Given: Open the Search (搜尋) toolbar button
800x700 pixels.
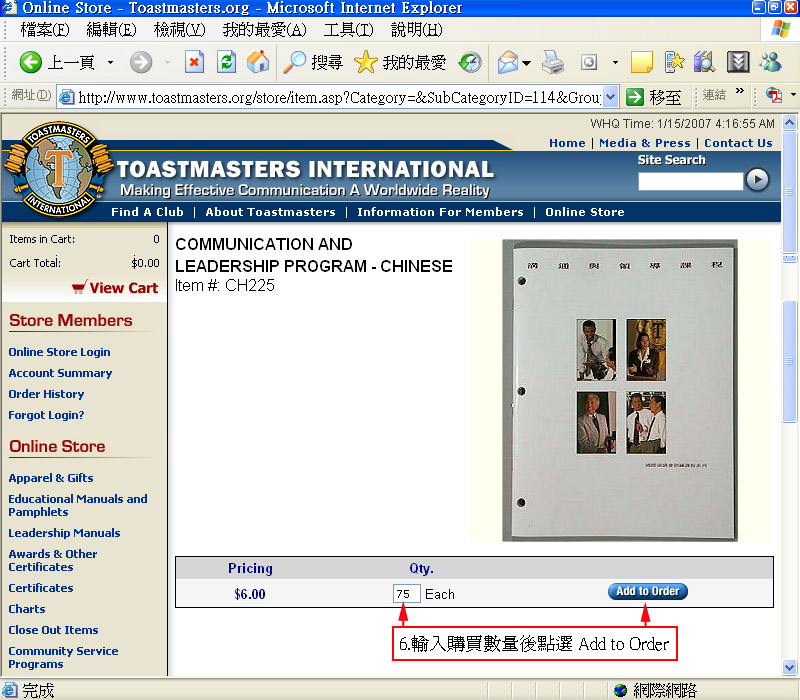Looking at the screenshot, I should point(312,62).
